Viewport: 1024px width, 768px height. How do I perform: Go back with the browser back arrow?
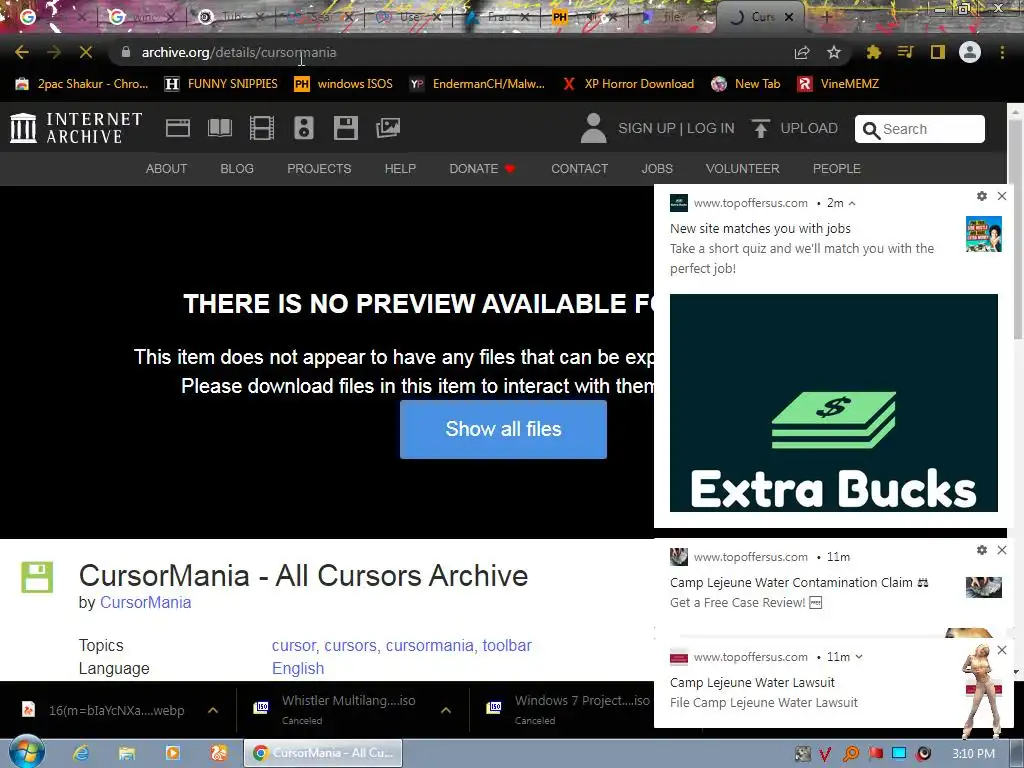[x=22, y=52]
